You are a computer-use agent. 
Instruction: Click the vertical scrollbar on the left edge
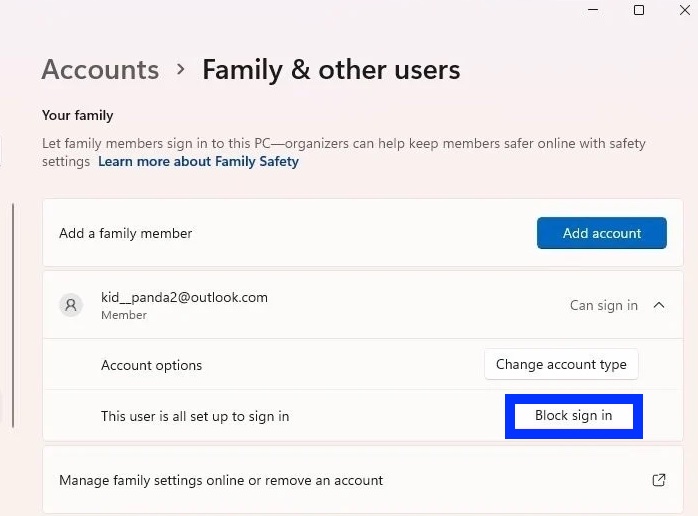click(13, 315)
